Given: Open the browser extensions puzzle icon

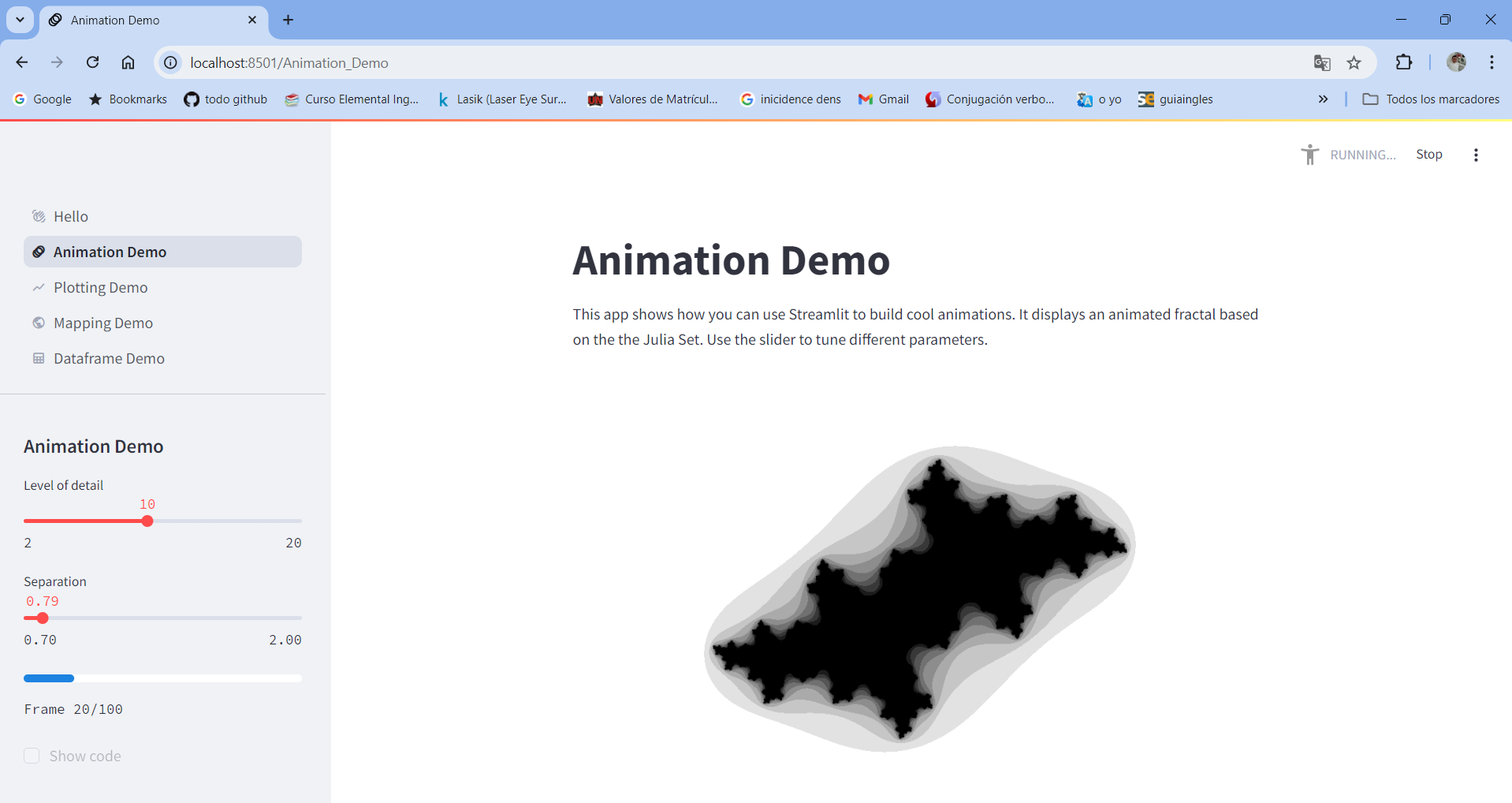Looking at the screenshot, I should [x=1404, y=62].
